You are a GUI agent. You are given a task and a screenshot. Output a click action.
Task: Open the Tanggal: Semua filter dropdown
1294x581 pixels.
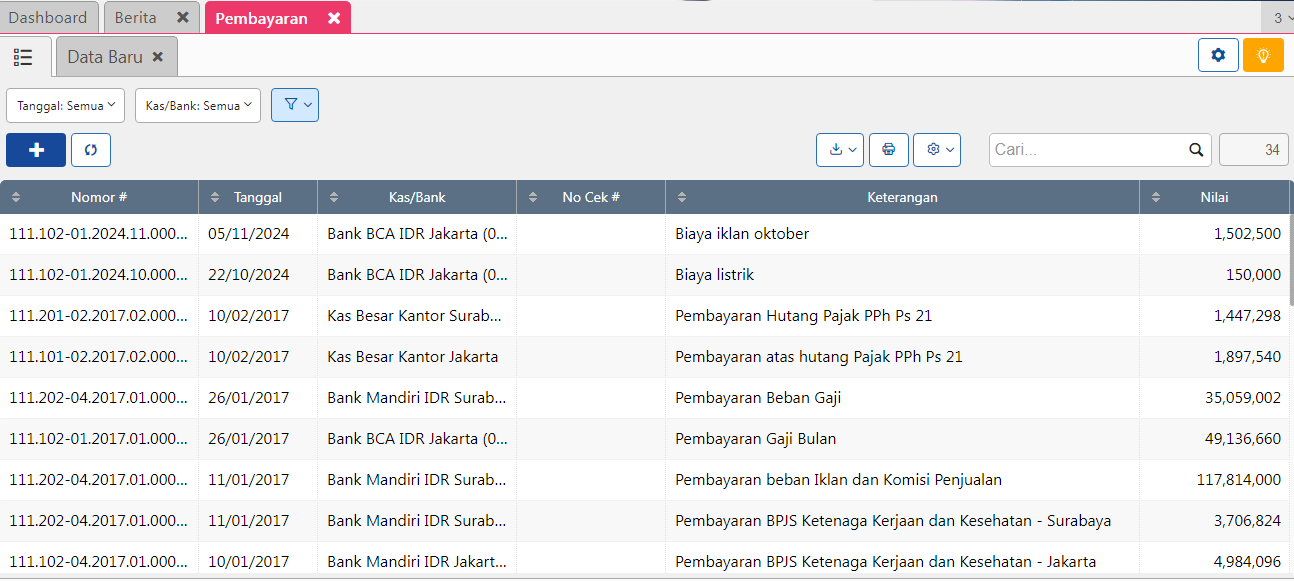click(66, 105)
